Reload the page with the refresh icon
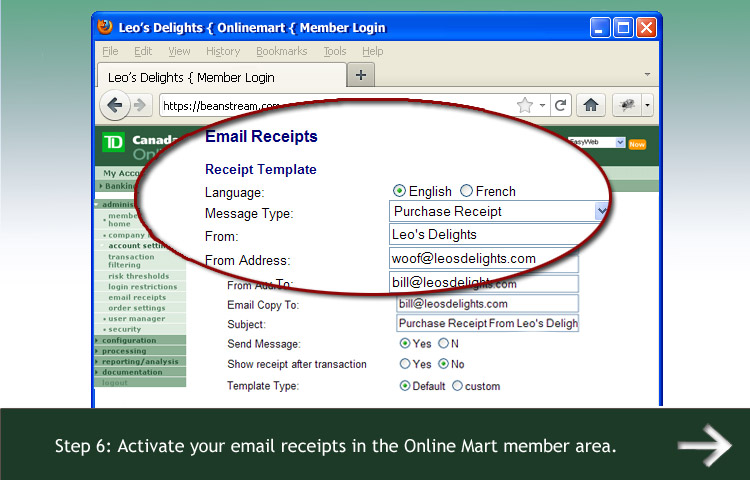 (x=561, y=105)
